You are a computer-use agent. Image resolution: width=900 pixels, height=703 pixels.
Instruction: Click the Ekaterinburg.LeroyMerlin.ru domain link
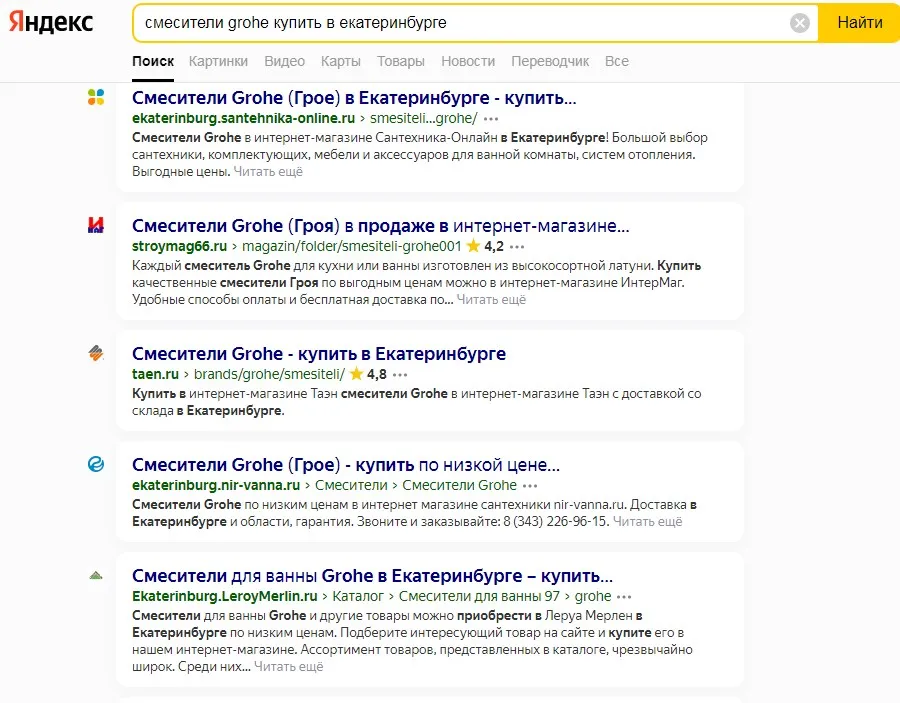click(225, 596)
